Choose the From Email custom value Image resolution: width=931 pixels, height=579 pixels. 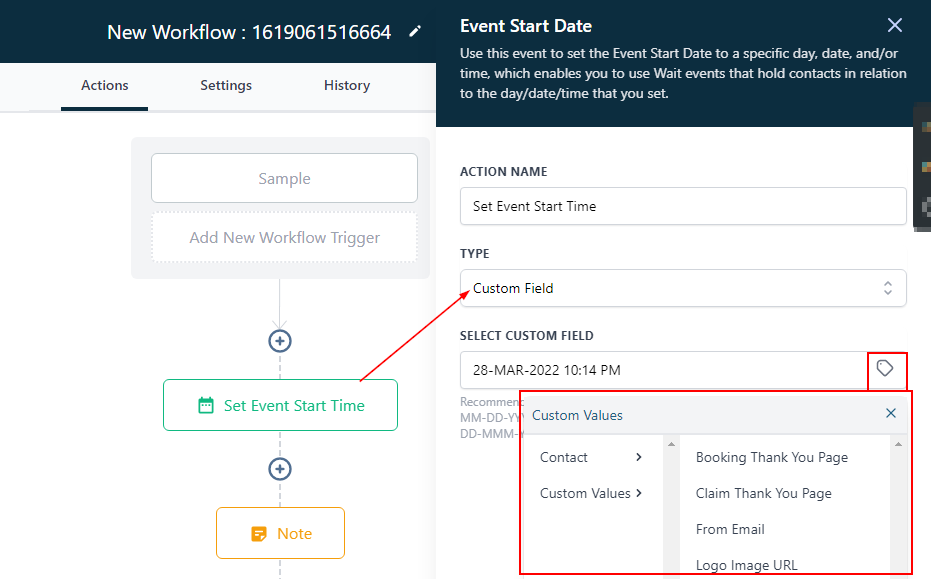tap(730, 529)
